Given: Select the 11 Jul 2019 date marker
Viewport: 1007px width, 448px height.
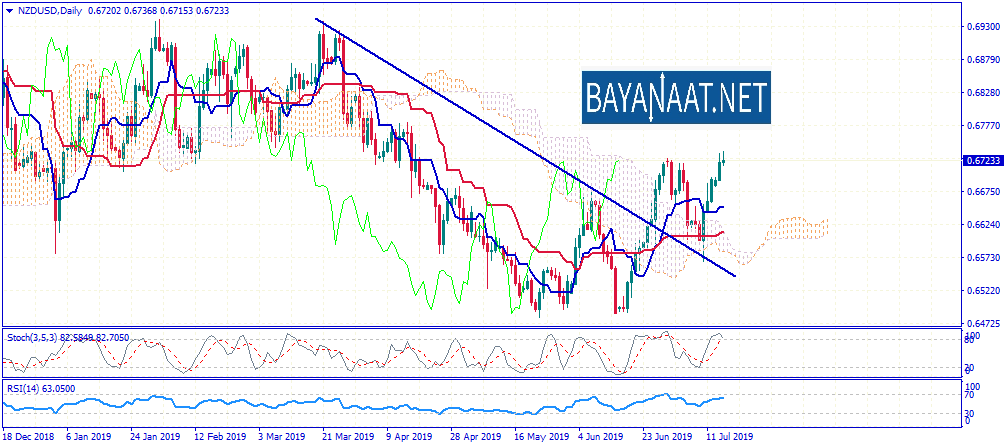Looking at the screenshot, I should (x=729, y=437).
